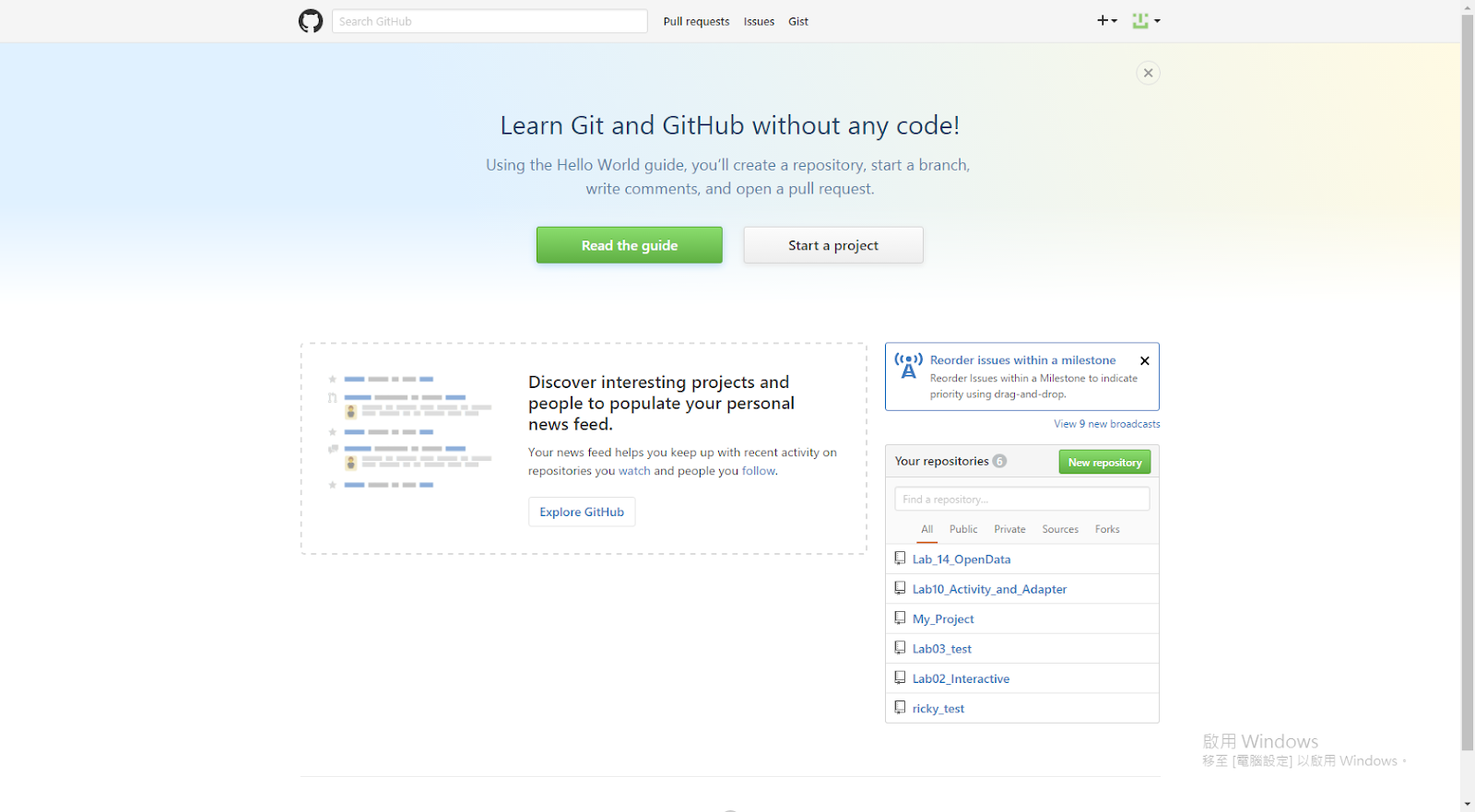Open the Lab10_Activity_and_Adapter repository

989,589
